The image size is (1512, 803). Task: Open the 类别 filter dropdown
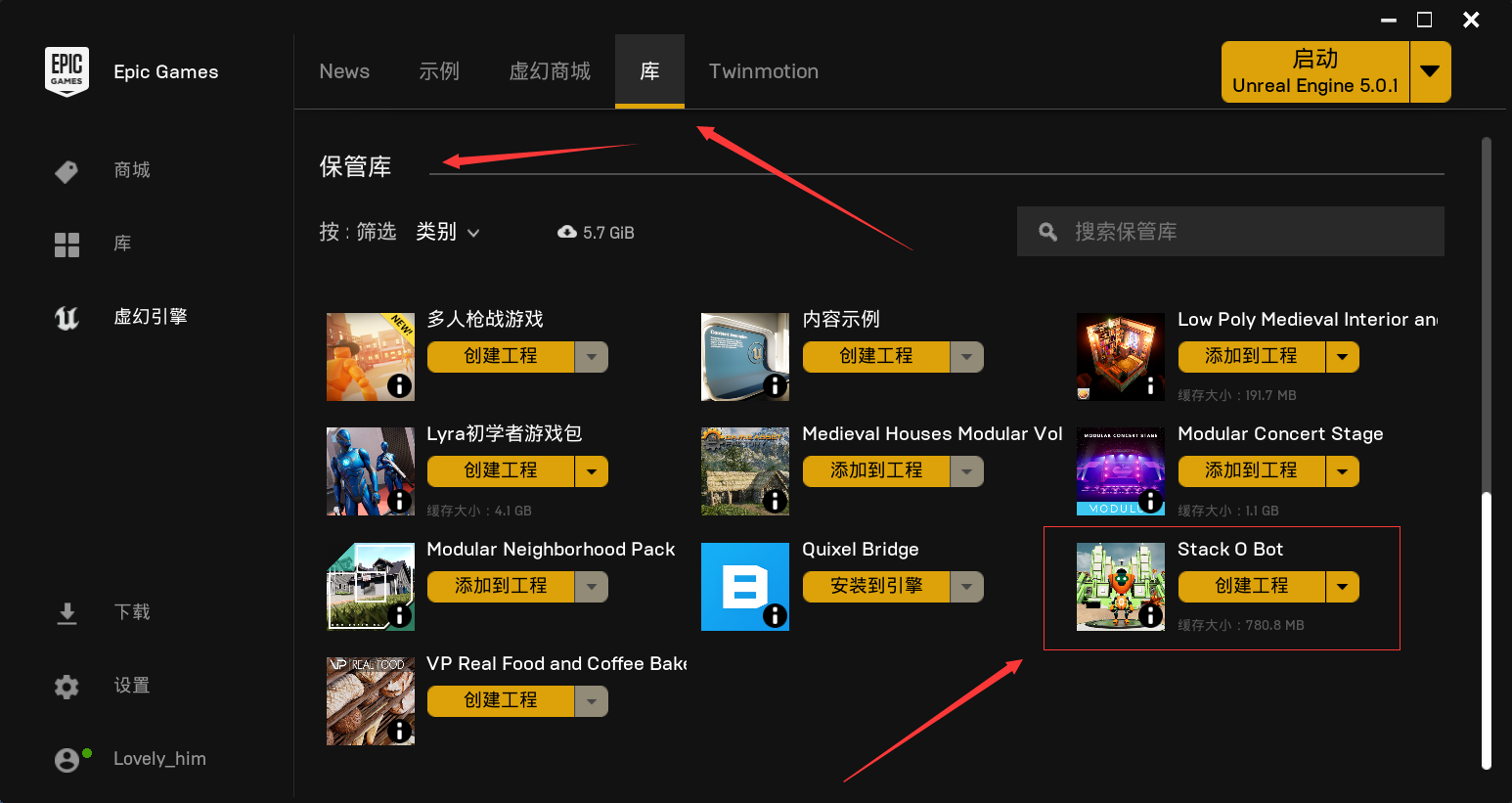pos(447,232)
